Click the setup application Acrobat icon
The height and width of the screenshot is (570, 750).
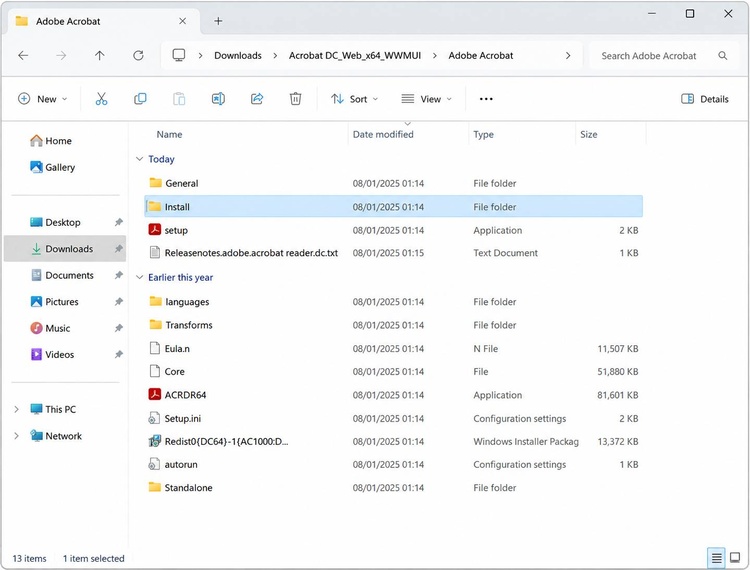[154, 230]
